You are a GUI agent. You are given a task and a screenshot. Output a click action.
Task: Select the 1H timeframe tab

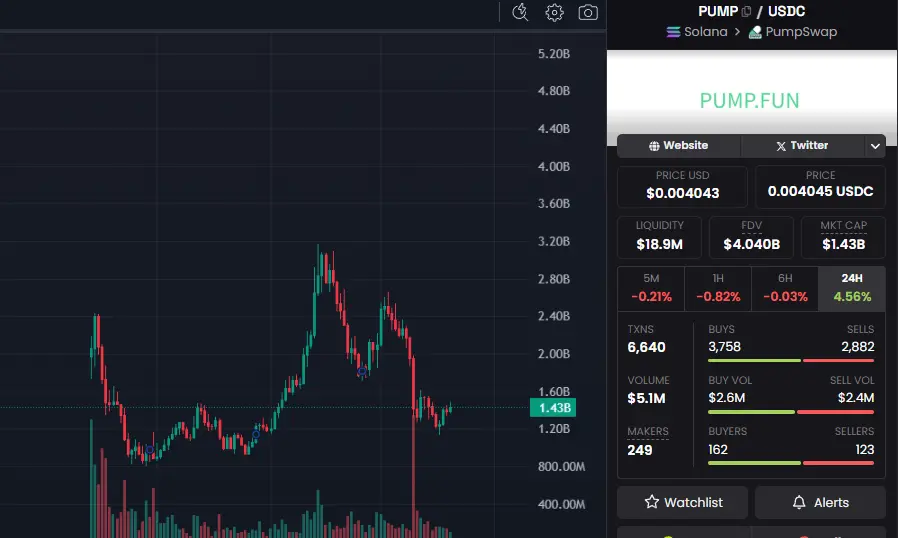[718, 289]
